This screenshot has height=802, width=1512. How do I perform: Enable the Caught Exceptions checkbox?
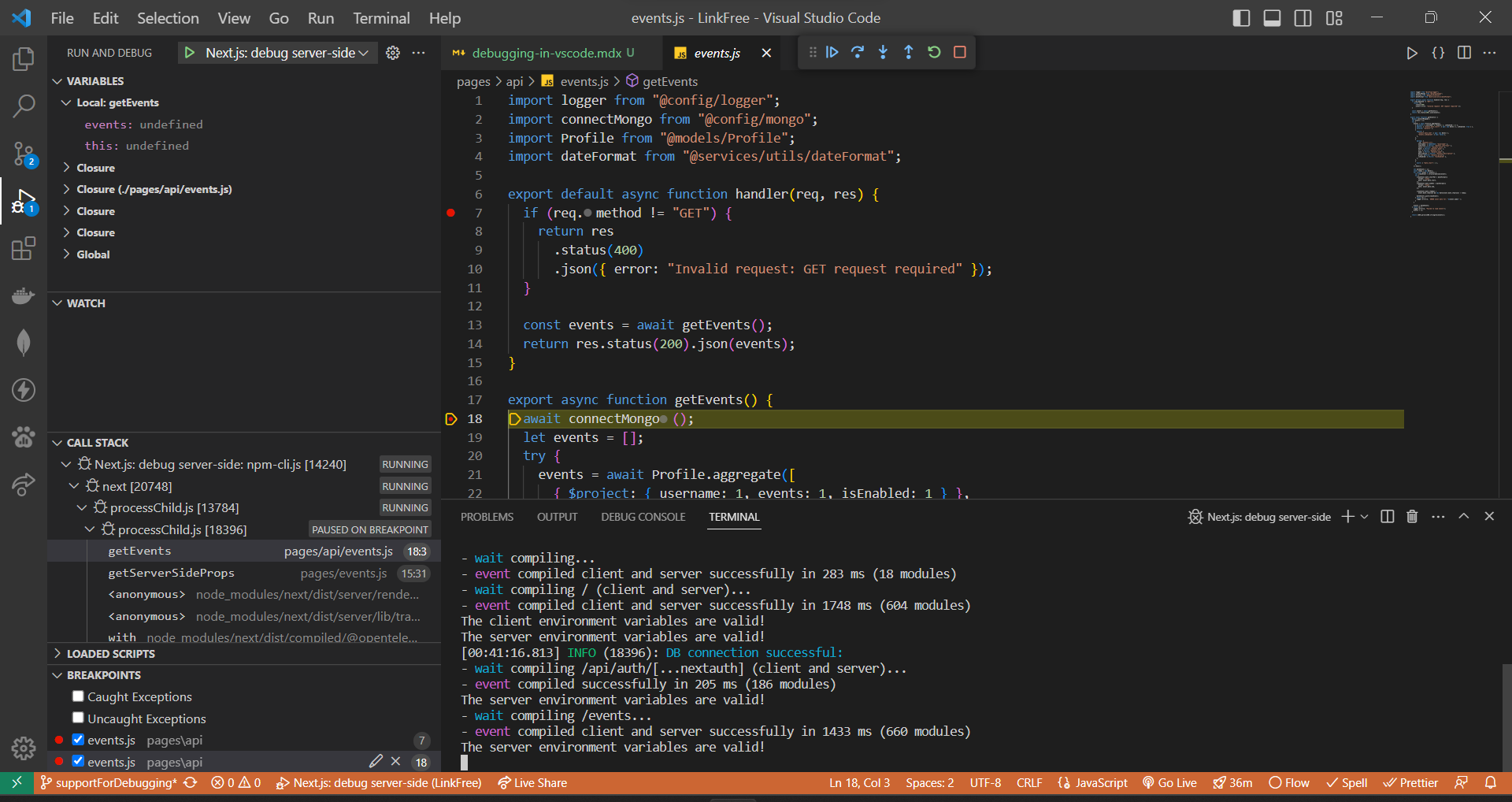pos(78,696)
